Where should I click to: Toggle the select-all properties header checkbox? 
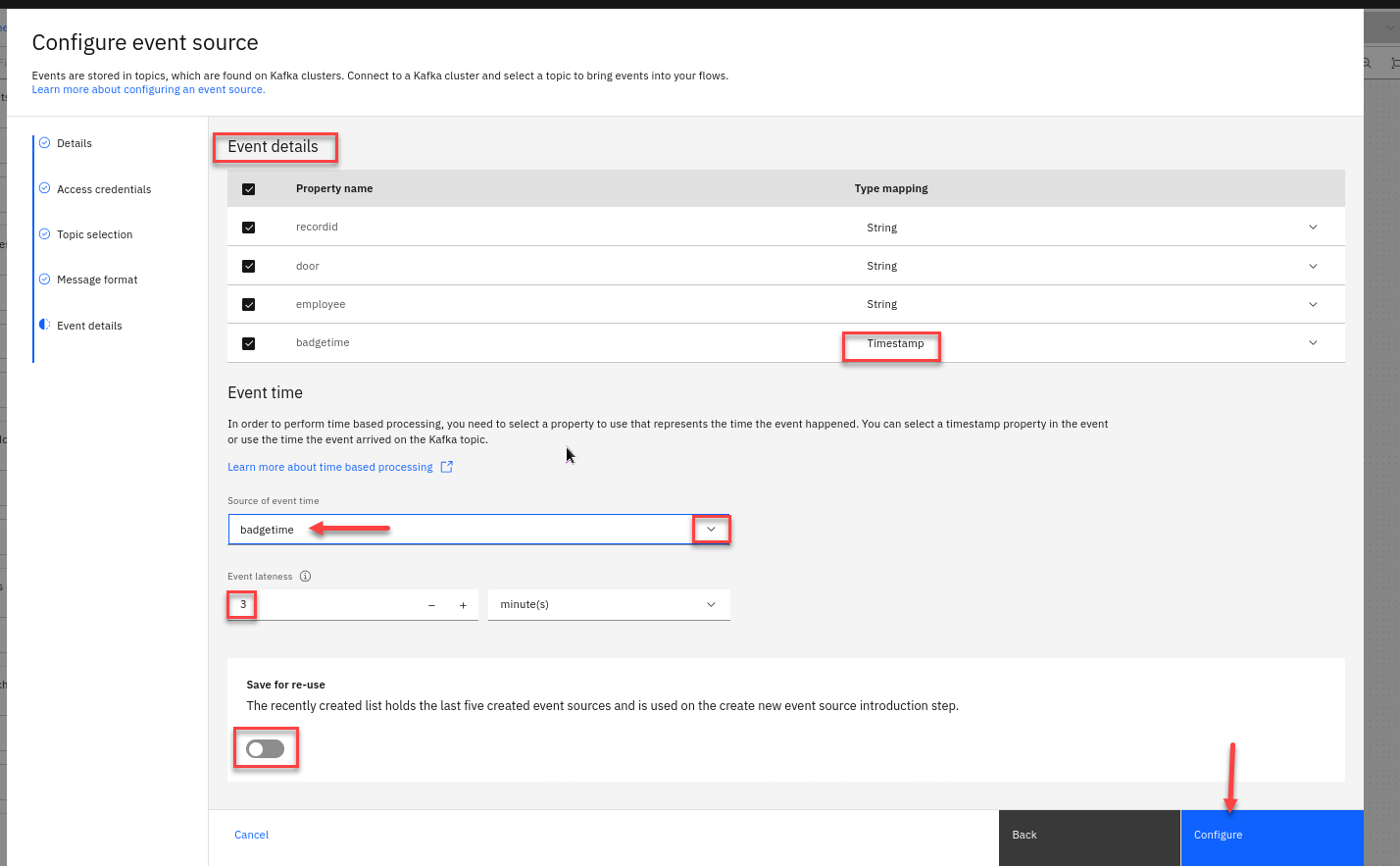[249, 189]
